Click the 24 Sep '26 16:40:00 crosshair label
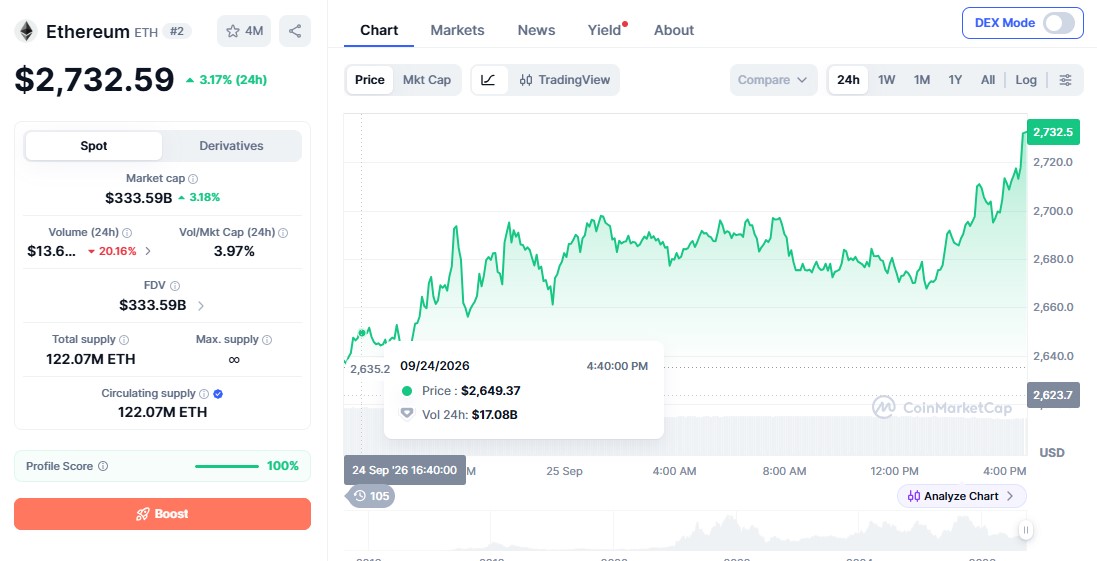Viewport: 1097px width, 561px height. click(404, 470)
